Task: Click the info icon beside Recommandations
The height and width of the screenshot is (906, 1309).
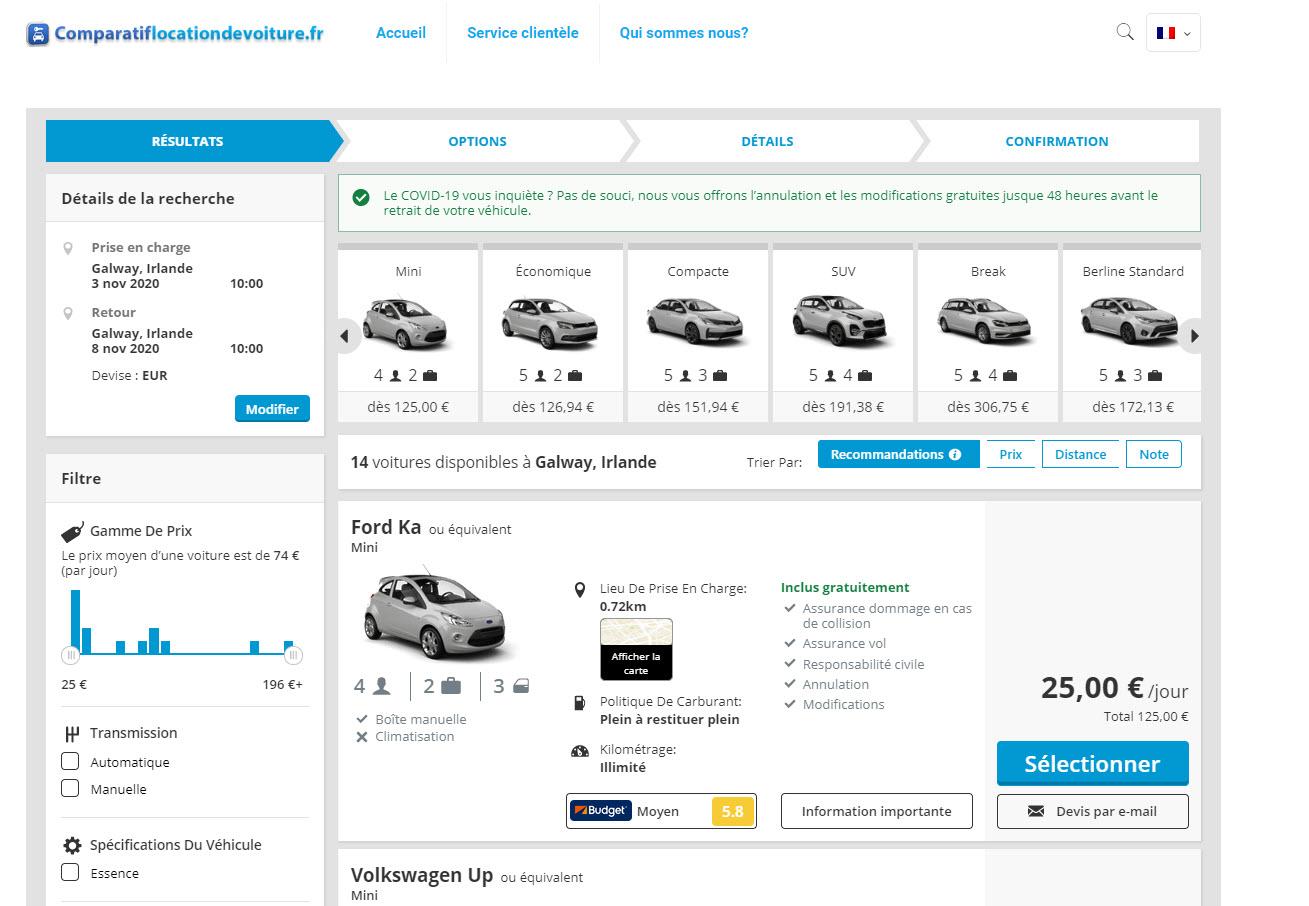Action: pyautogui.click(x=955, y=455)
